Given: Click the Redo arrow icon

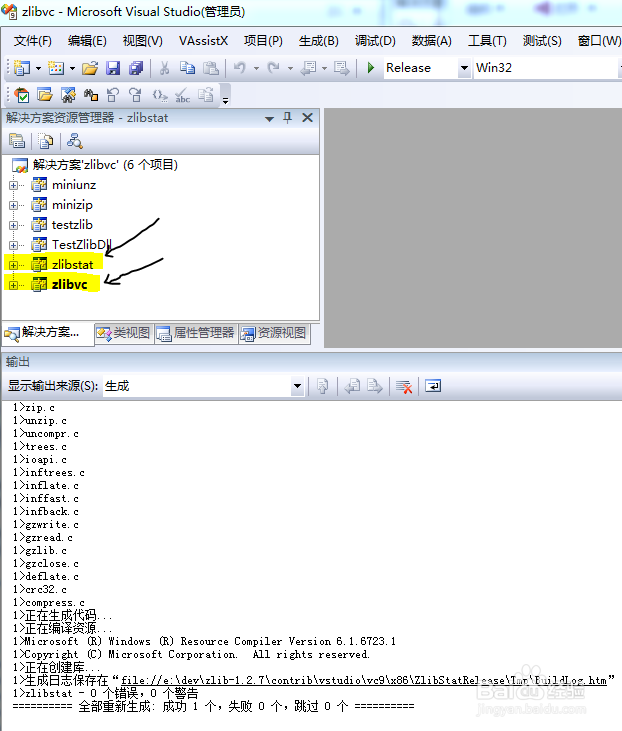Looking at the screenshot, I should pos(274,68).
